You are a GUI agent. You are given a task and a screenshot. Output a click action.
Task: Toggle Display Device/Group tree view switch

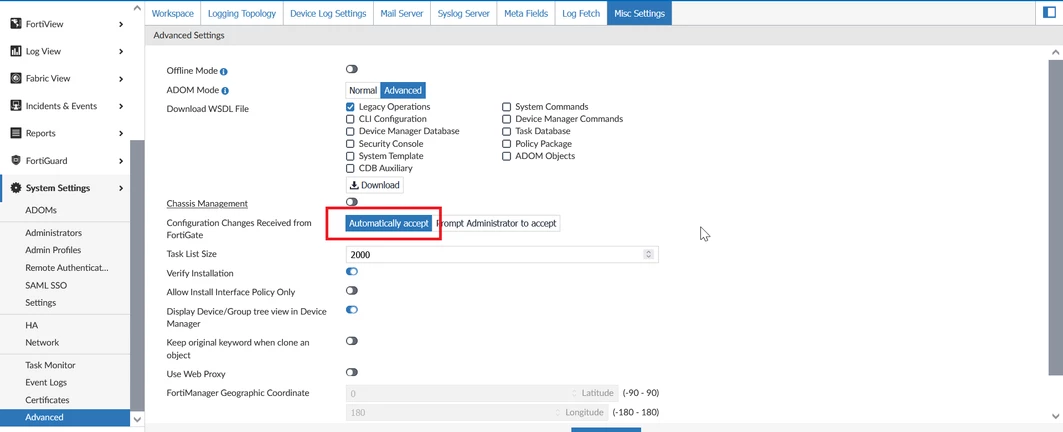click(351, 310)
